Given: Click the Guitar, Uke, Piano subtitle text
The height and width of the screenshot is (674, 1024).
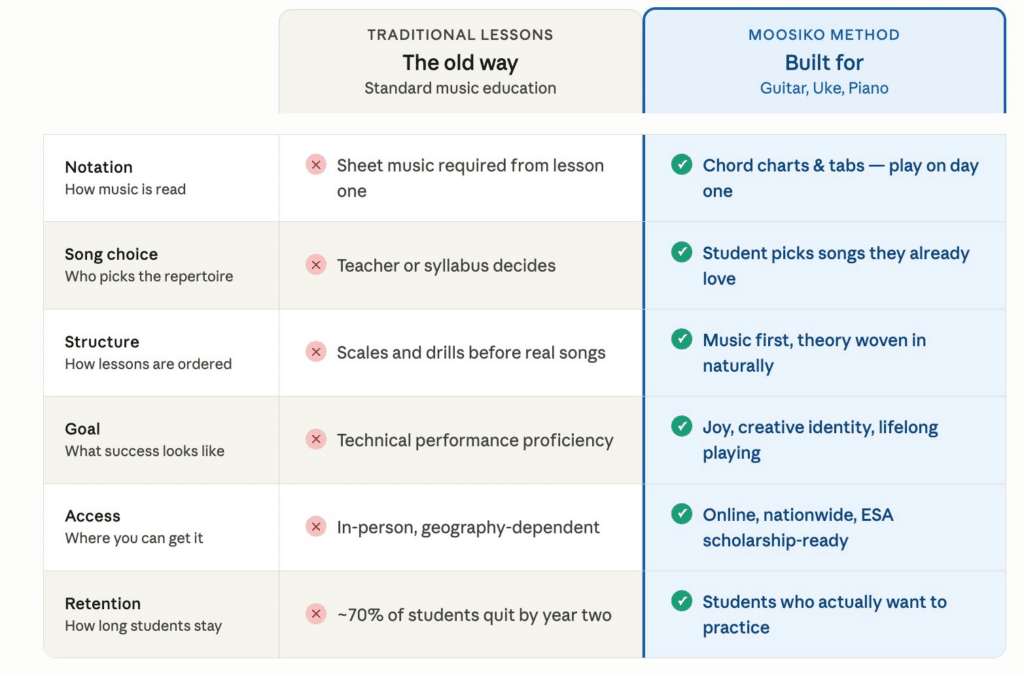Looking at the screenshot, I should click(x=824, y=88).
